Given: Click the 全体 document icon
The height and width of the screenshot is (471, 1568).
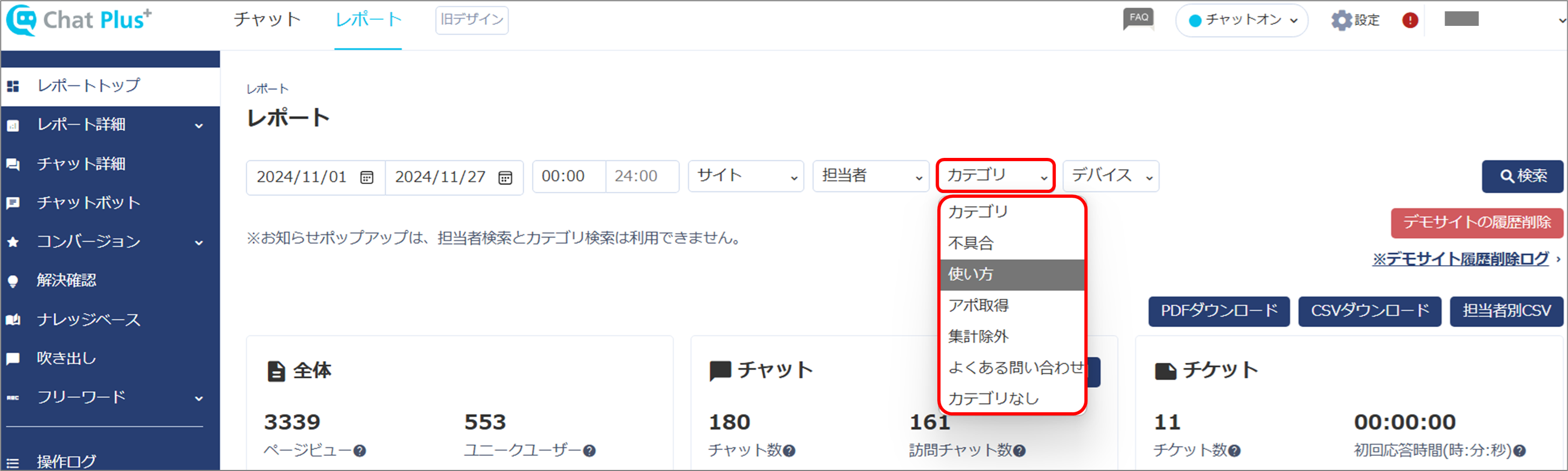Looking at the screenshot, I should click(x=276, y=371).
